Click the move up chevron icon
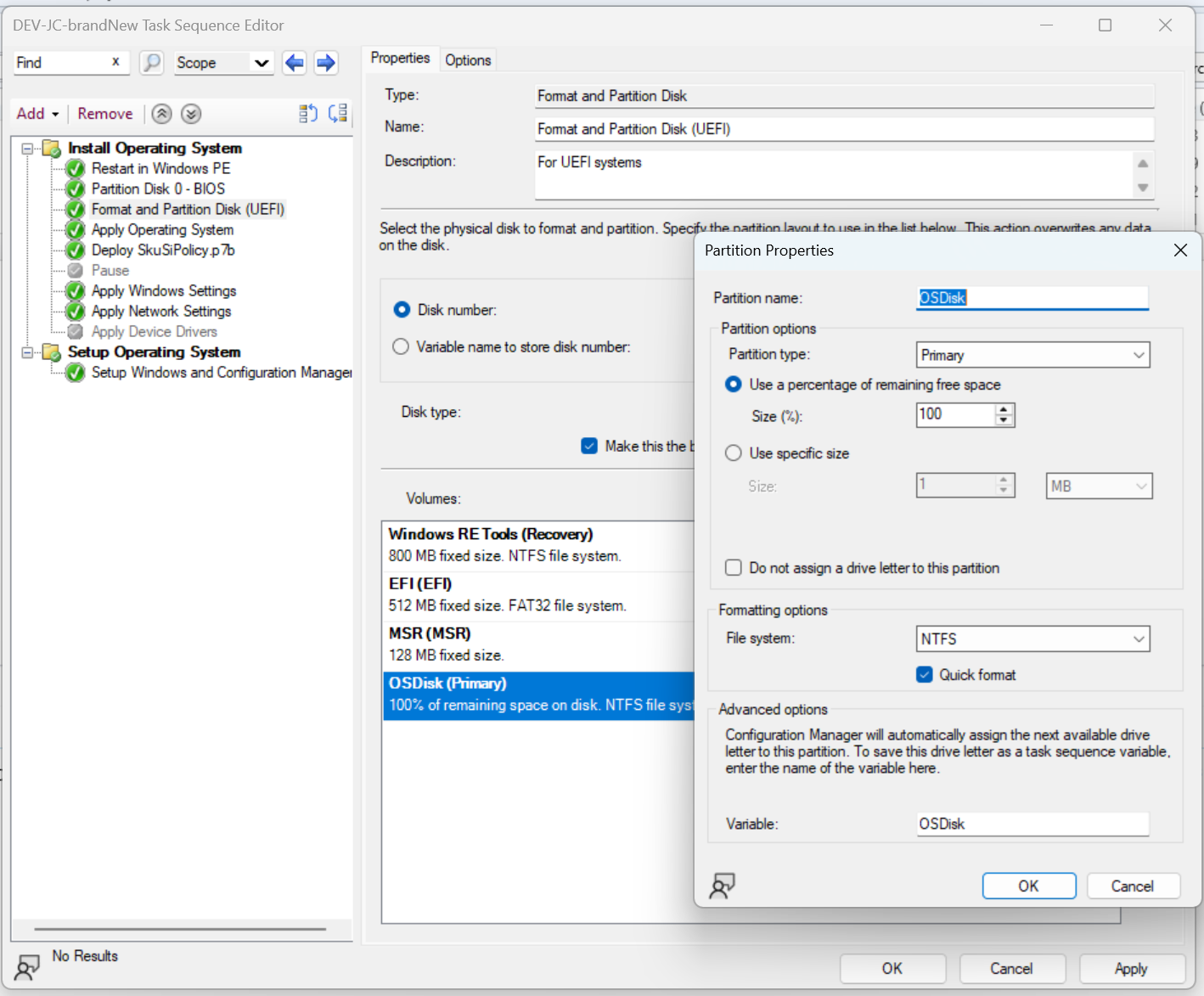 pyautogui.click(x=162, y=114)
